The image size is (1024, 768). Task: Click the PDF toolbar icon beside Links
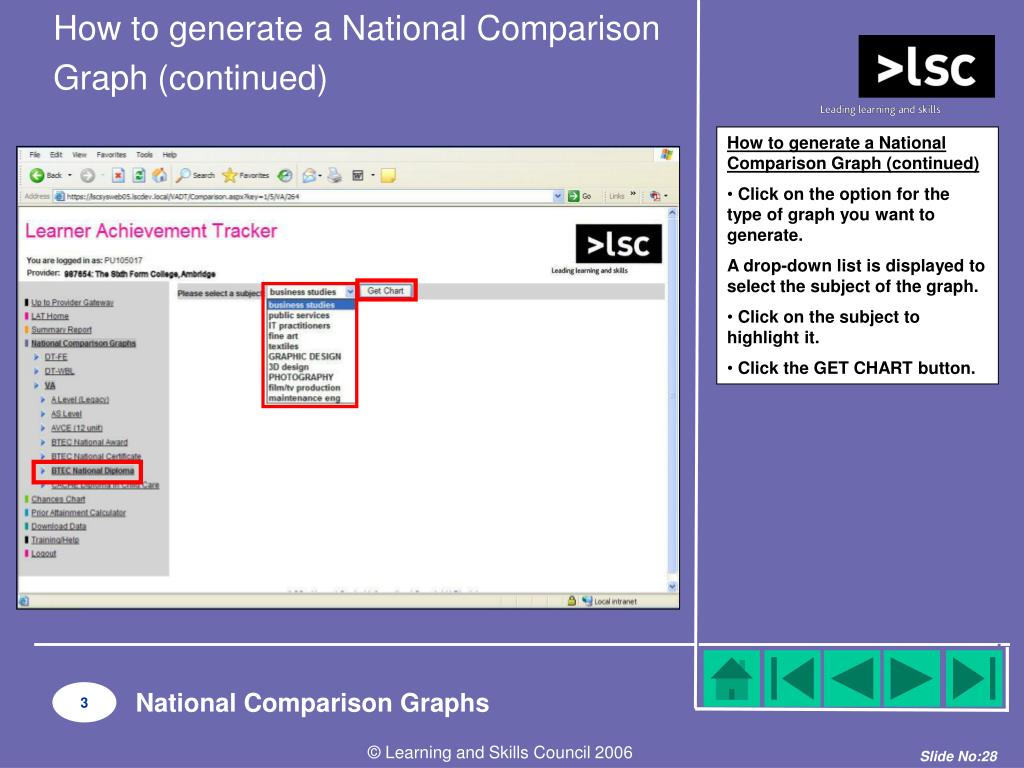click(x=655, y=196)
